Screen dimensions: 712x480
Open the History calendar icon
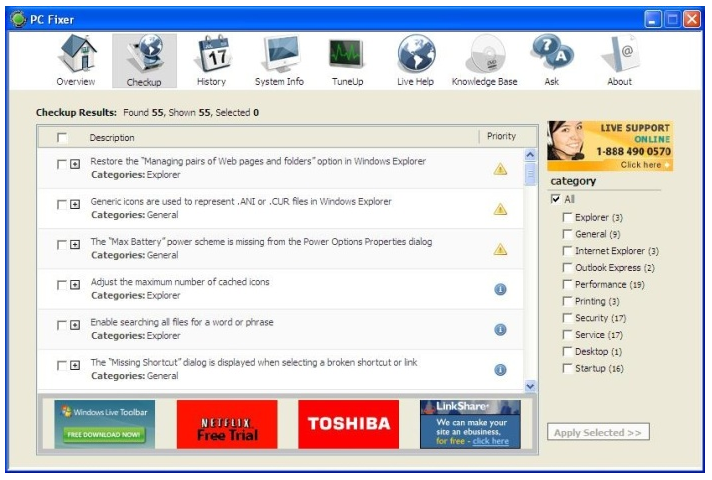[x=212, y=54]
